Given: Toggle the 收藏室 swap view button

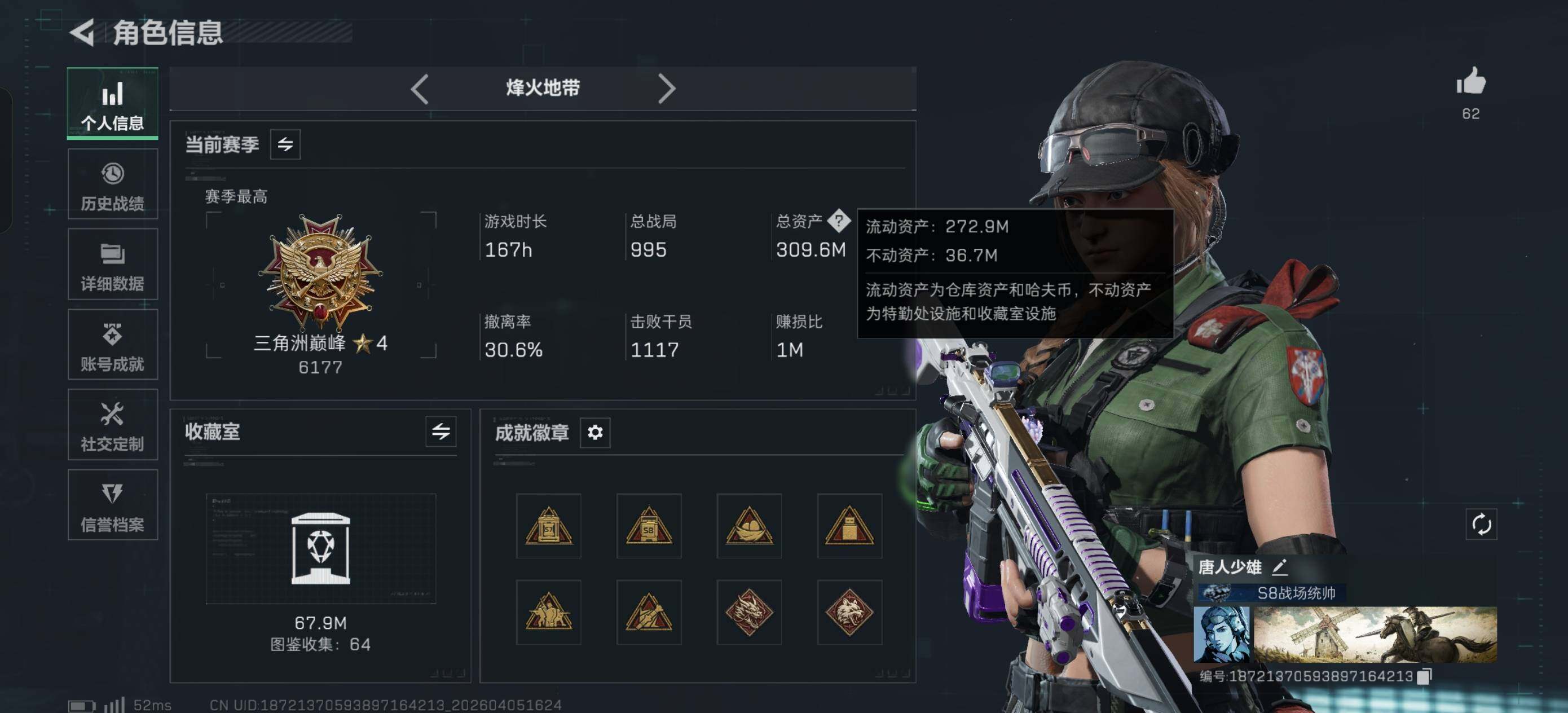Looking at the screenshot, I should [x=441, y=432].
